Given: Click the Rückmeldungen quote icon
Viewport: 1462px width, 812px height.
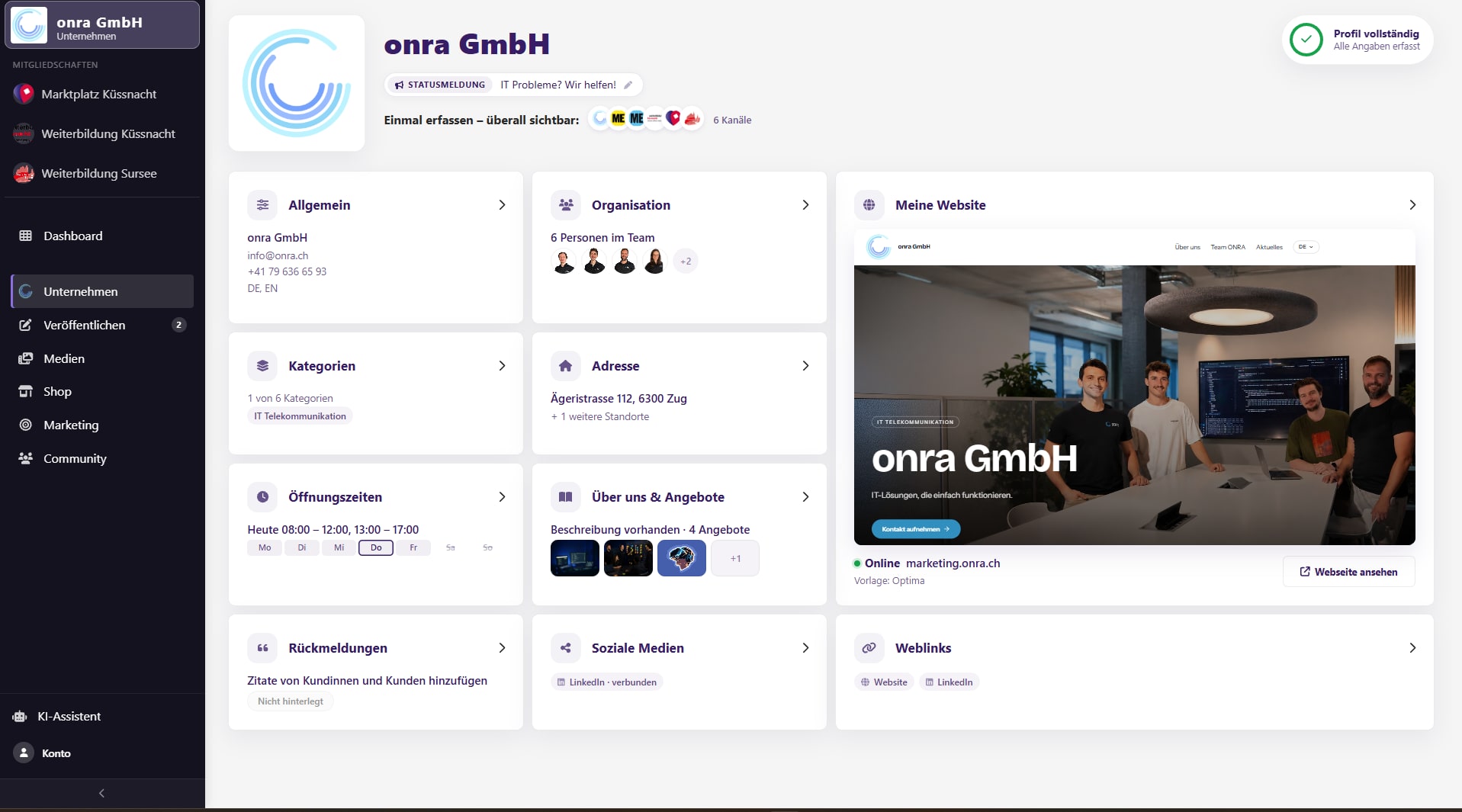Looking at the screenshot, I should [x=262, y=648].
